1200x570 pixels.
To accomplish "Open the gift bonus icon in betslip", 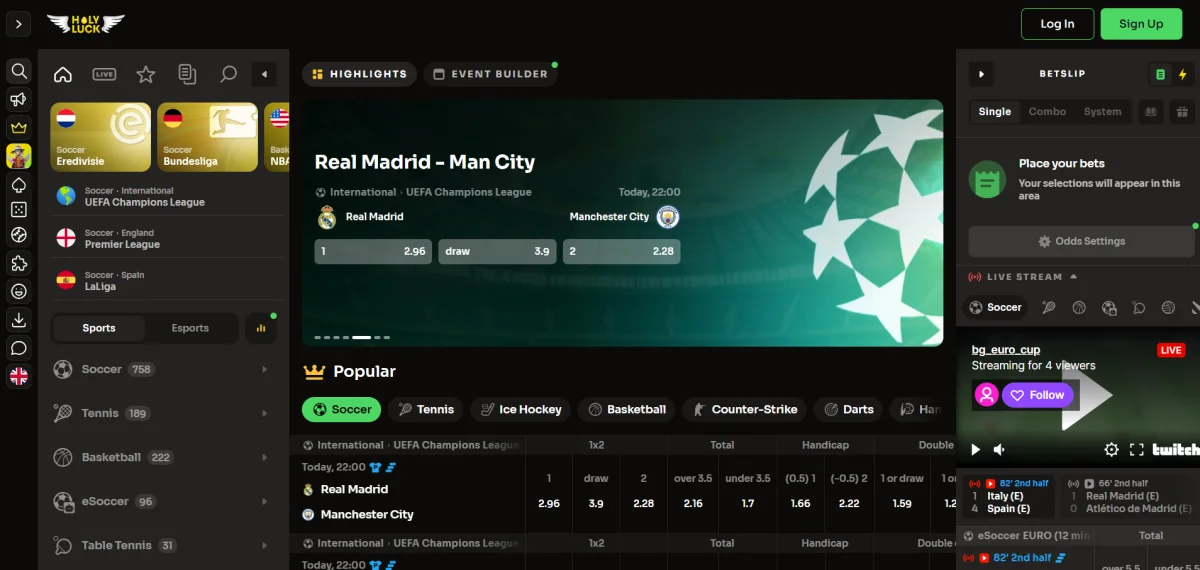I will point(1182,112).
